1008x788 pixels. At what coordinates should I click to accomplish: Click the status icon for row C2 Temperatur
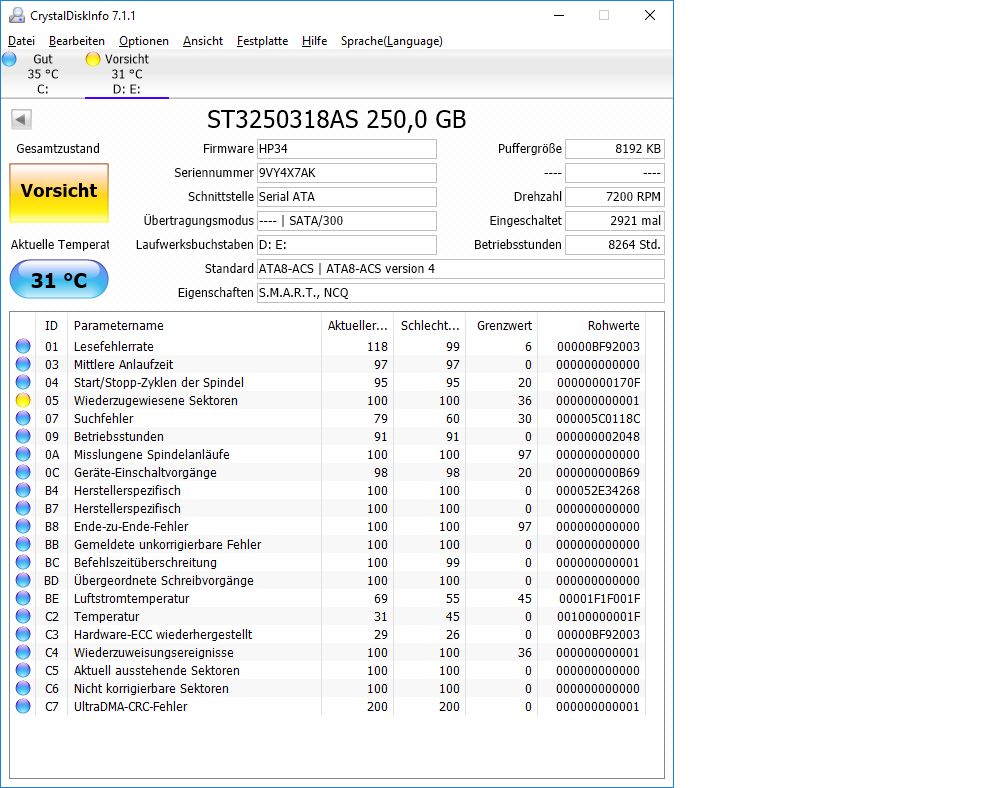[x=23, y=616]
